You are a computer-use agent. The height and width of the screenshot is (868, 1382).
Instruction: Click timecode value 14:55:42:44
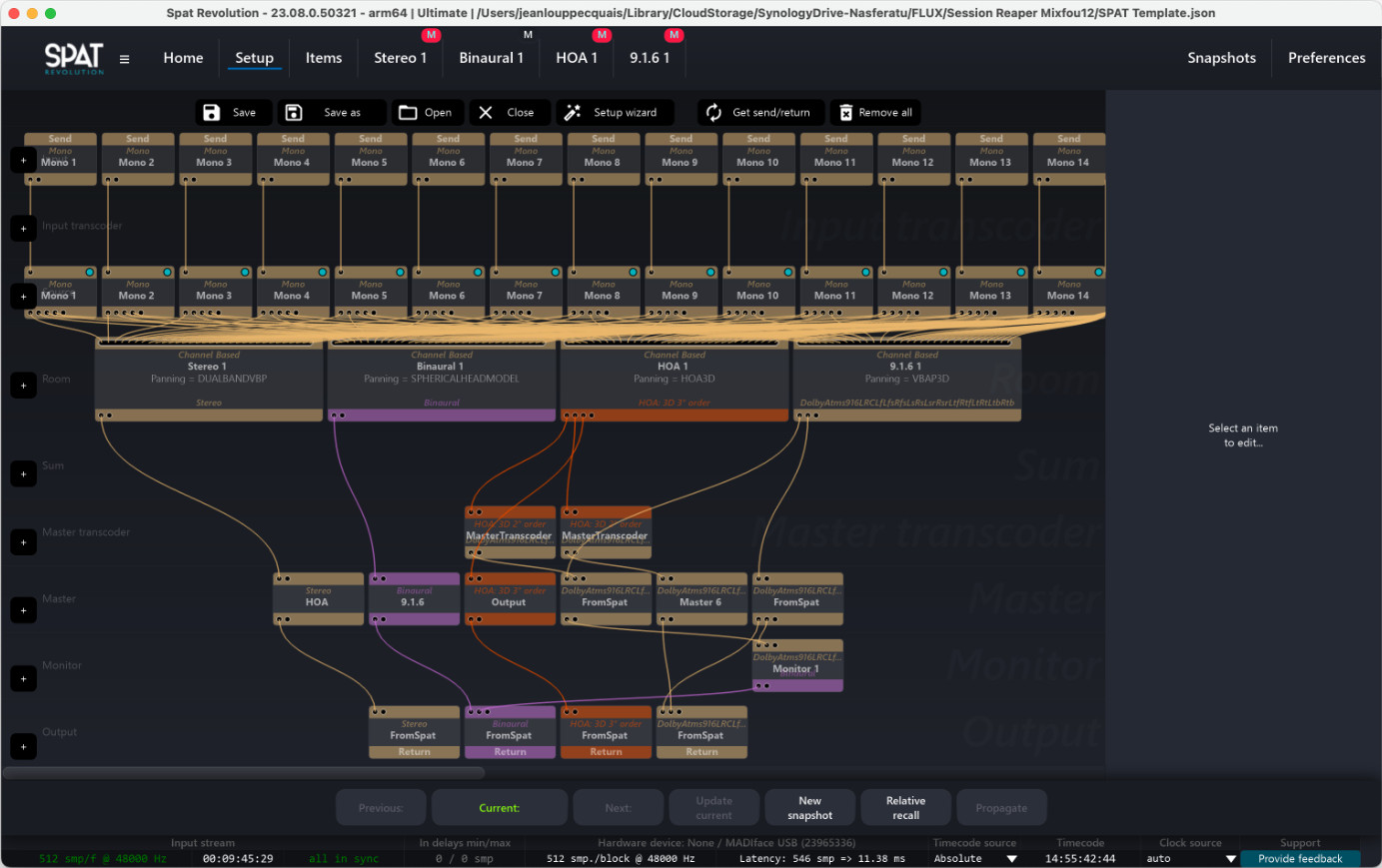tap(1080, 858)
